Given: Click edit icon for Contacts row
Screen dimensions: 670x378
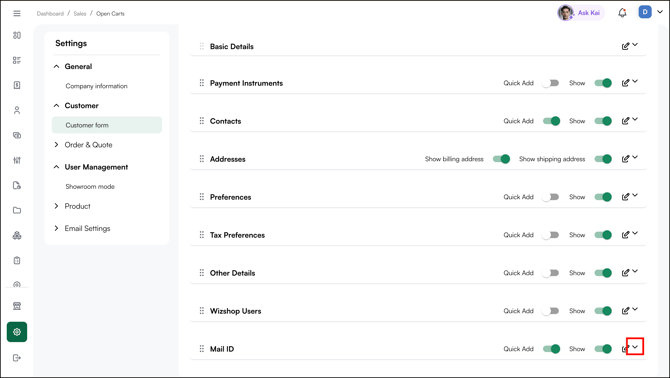Looking at the screenshot, I should (625, 121).
